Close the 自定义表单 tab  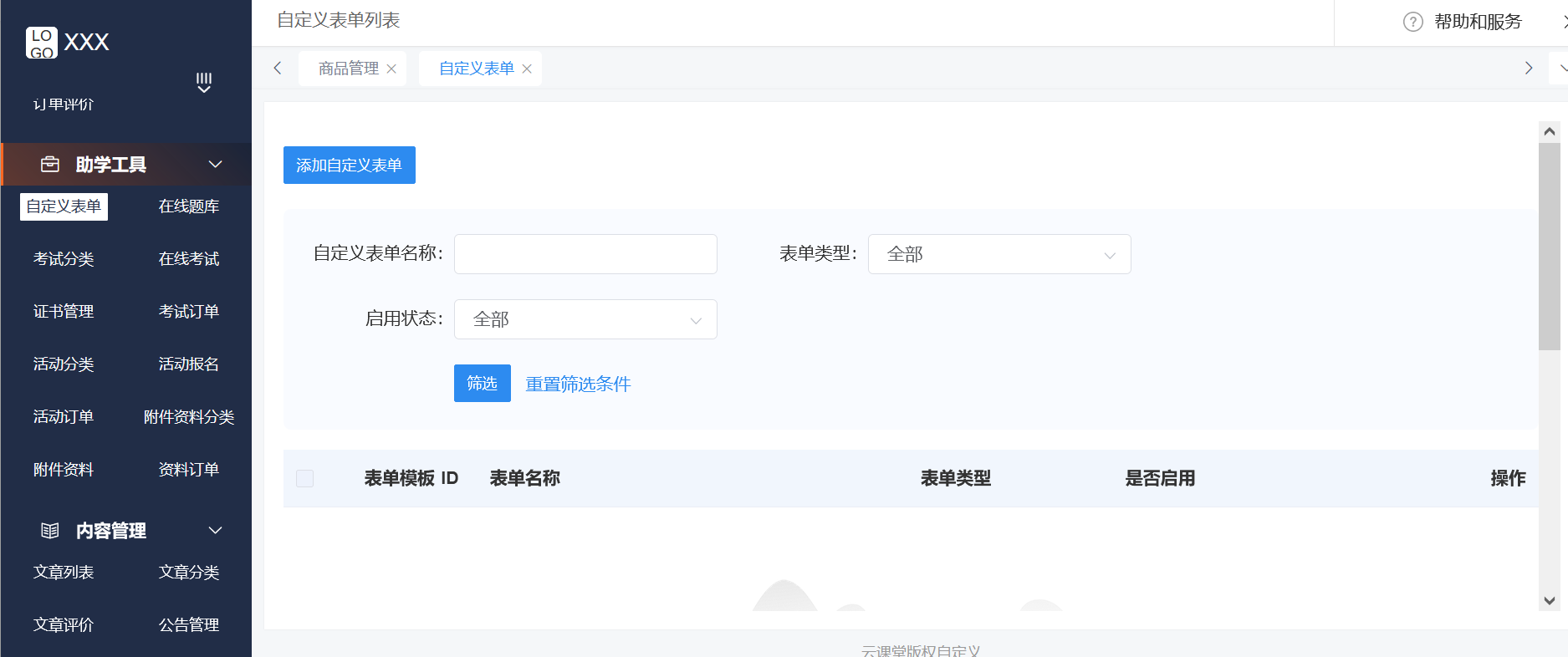point(527,69)
